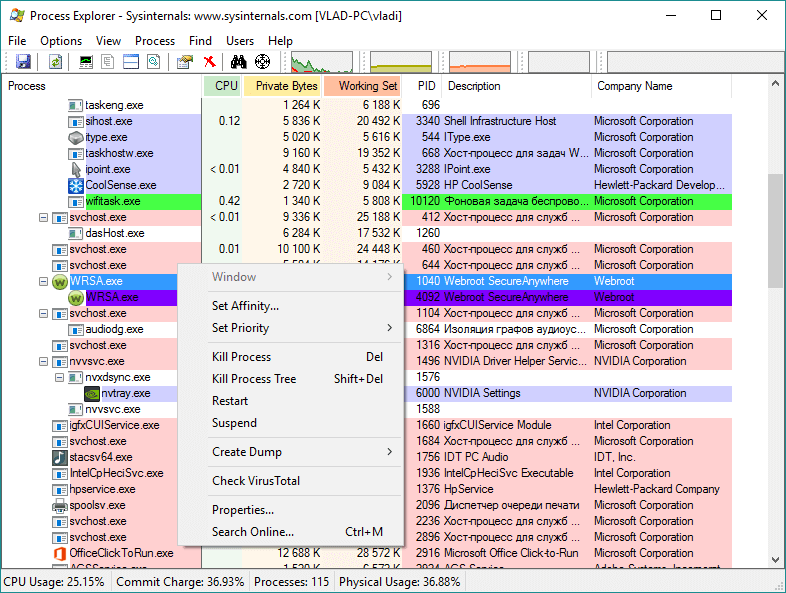This screenshot has width=786, height=593.
Task: Collapse the nvvsvc.exe parent node
Action: 44,361
